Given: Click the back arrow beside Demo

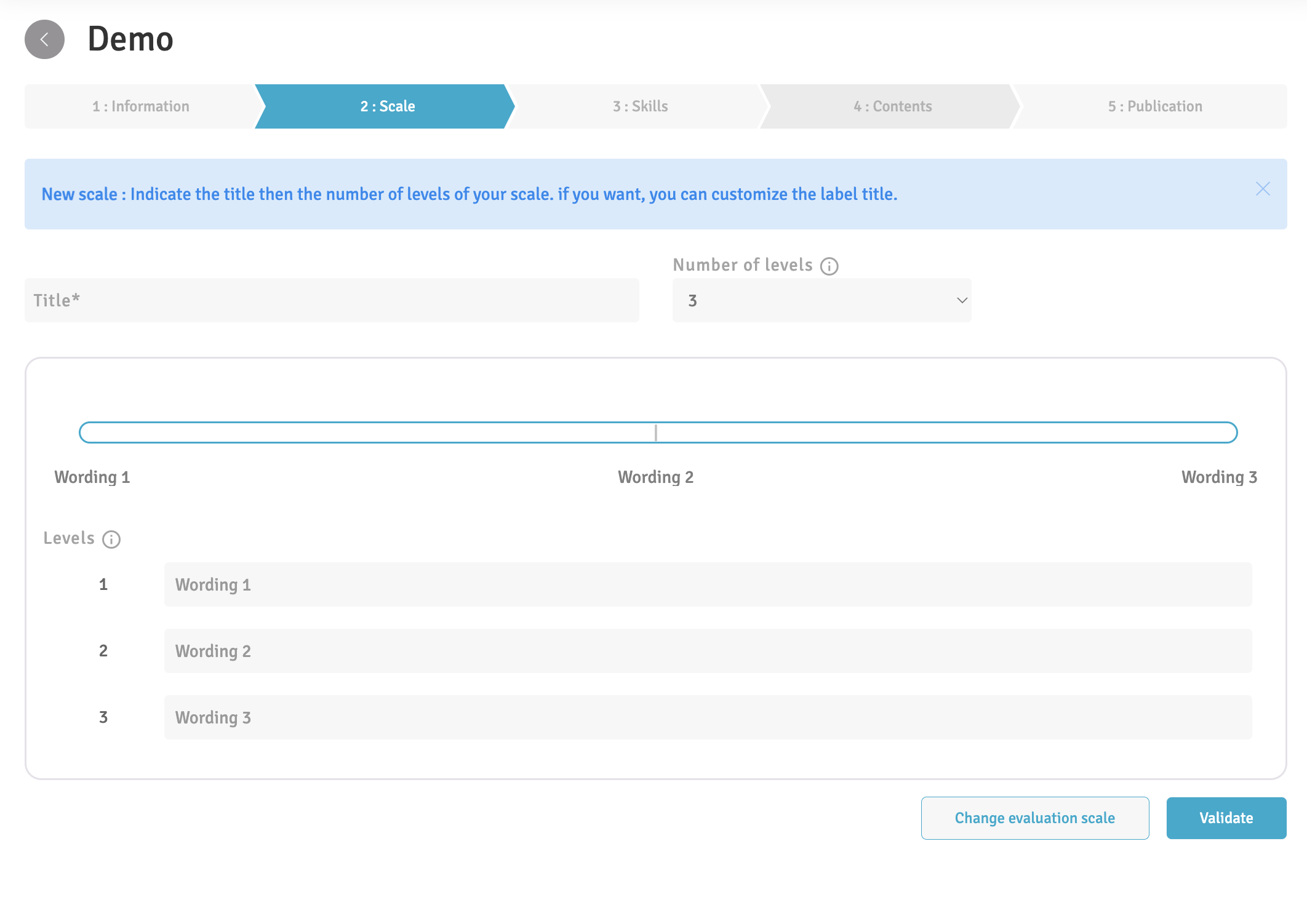Looking at the screenshot, I should point(44,39).
